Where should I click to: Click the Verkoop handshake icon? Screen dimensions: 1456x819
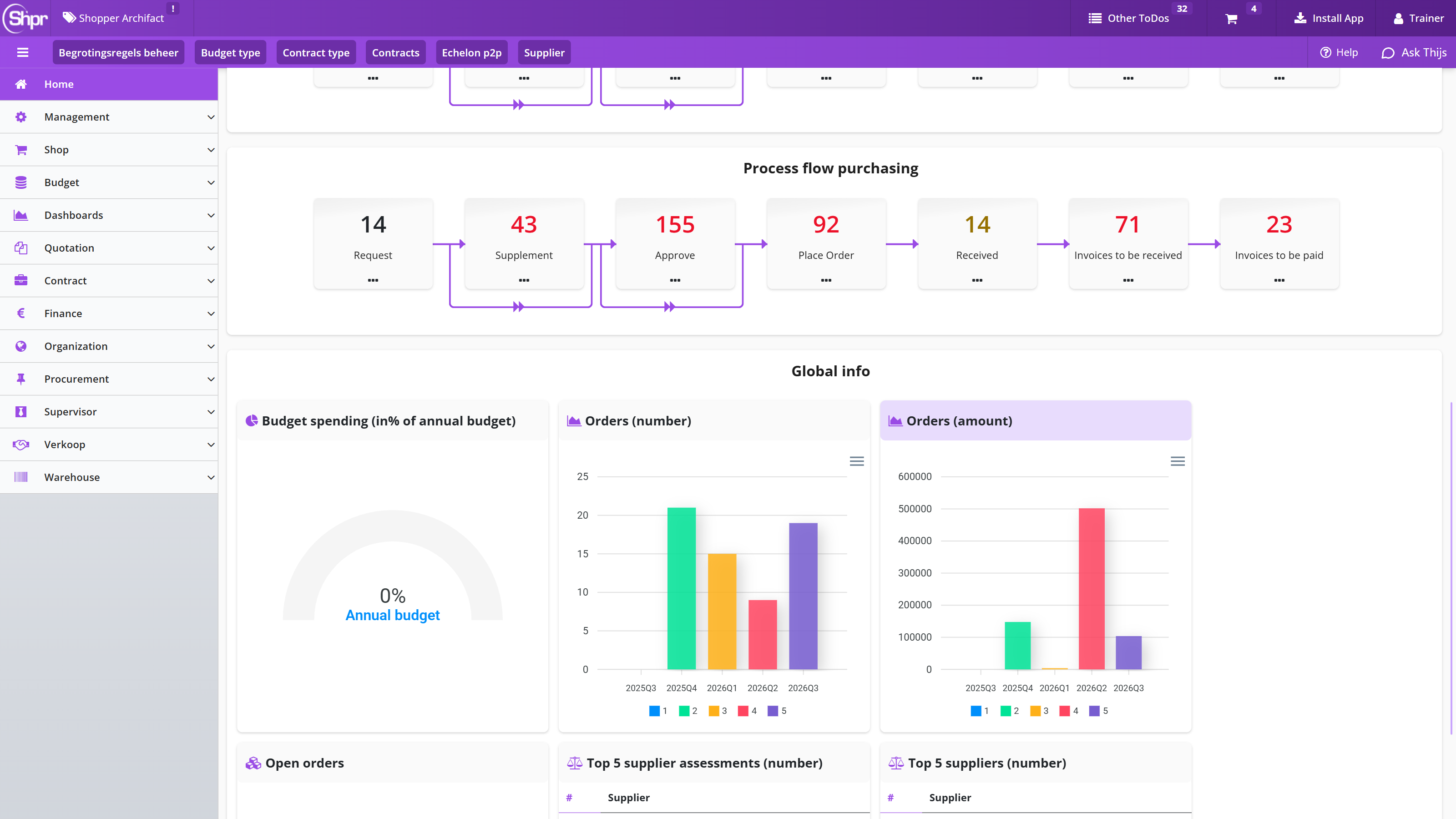[x=21, y=445]
